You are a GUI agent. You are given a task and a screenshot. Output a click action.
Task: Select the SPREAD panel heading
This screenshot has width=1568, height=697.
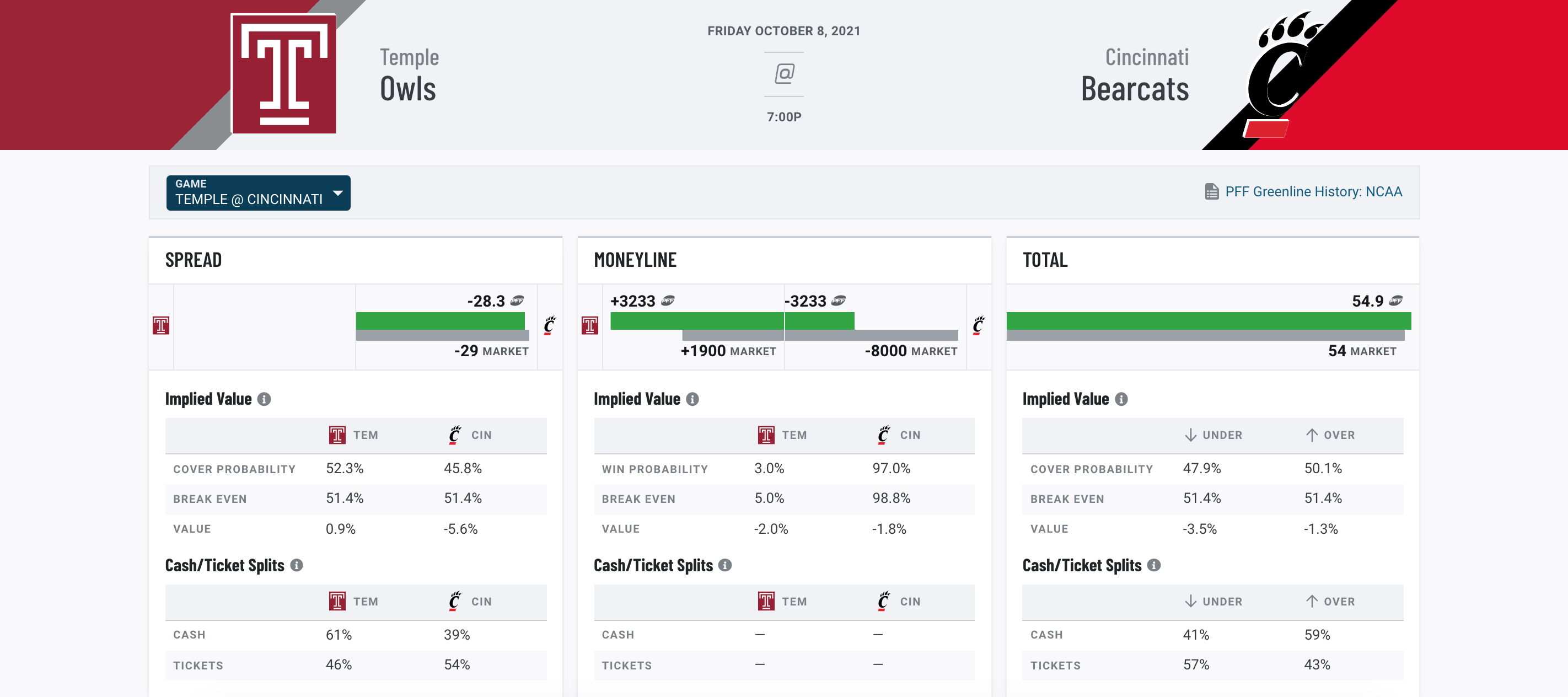pyautogui.click(x=193, y=260)
